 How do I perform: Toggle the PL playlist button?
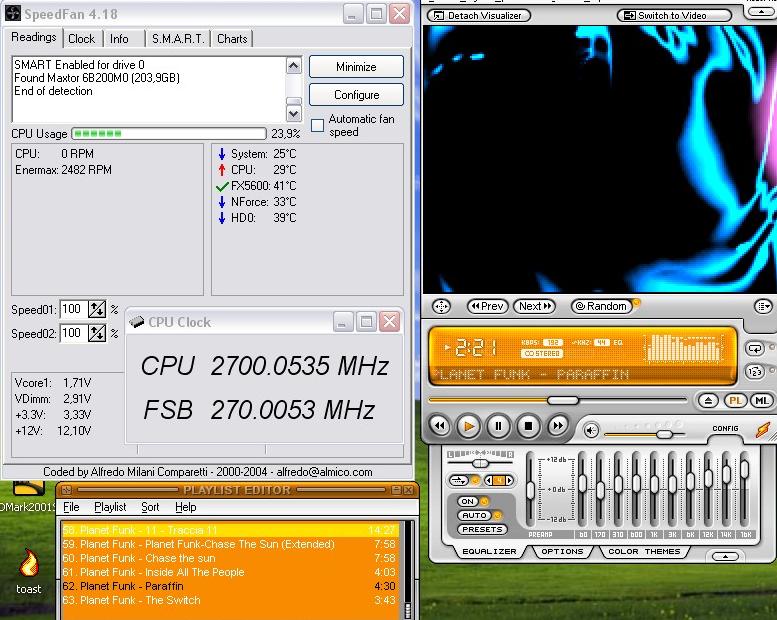735,400
